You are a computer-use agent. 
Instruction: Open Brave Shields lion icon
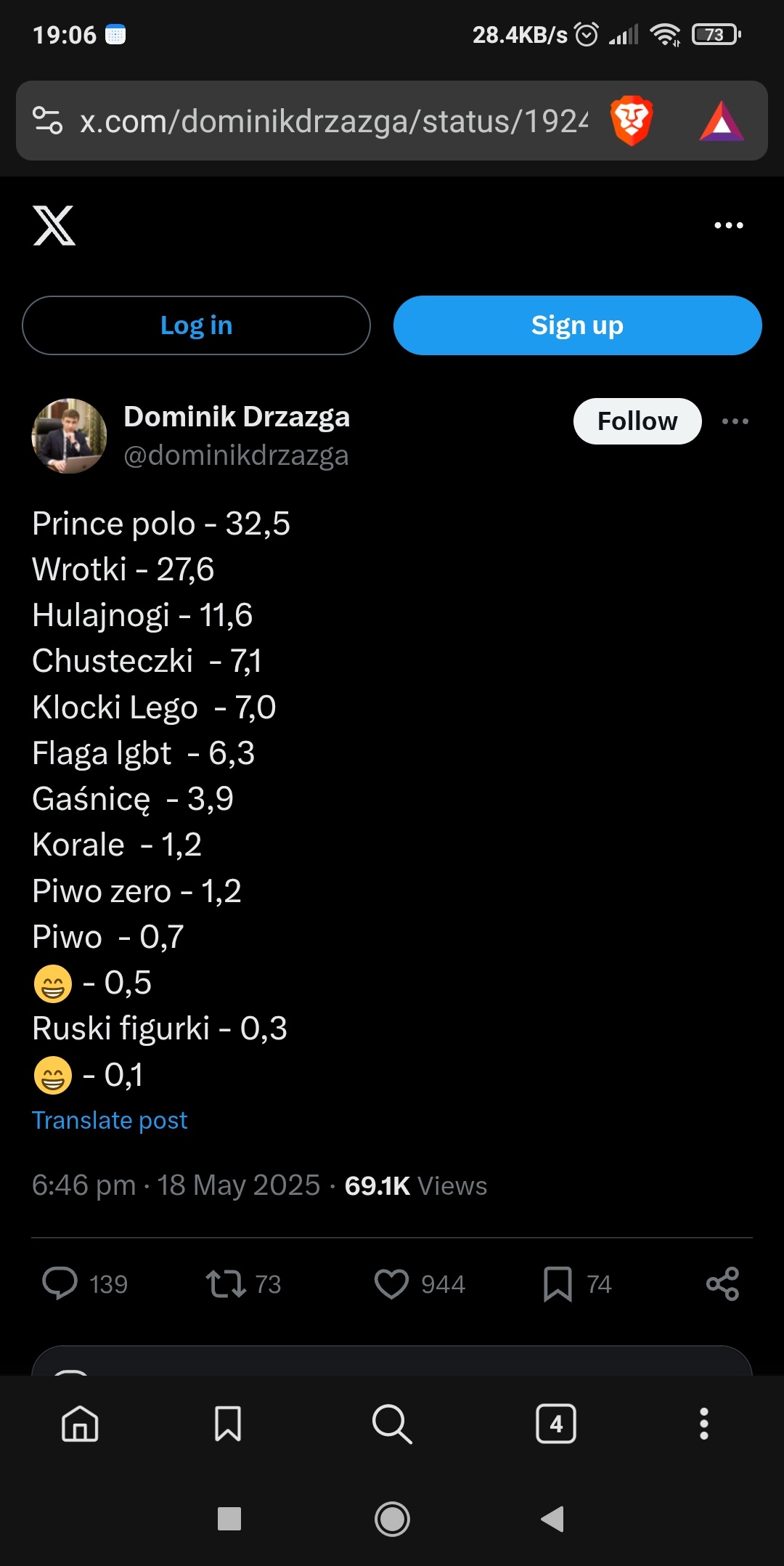click(x=632, y=121)
